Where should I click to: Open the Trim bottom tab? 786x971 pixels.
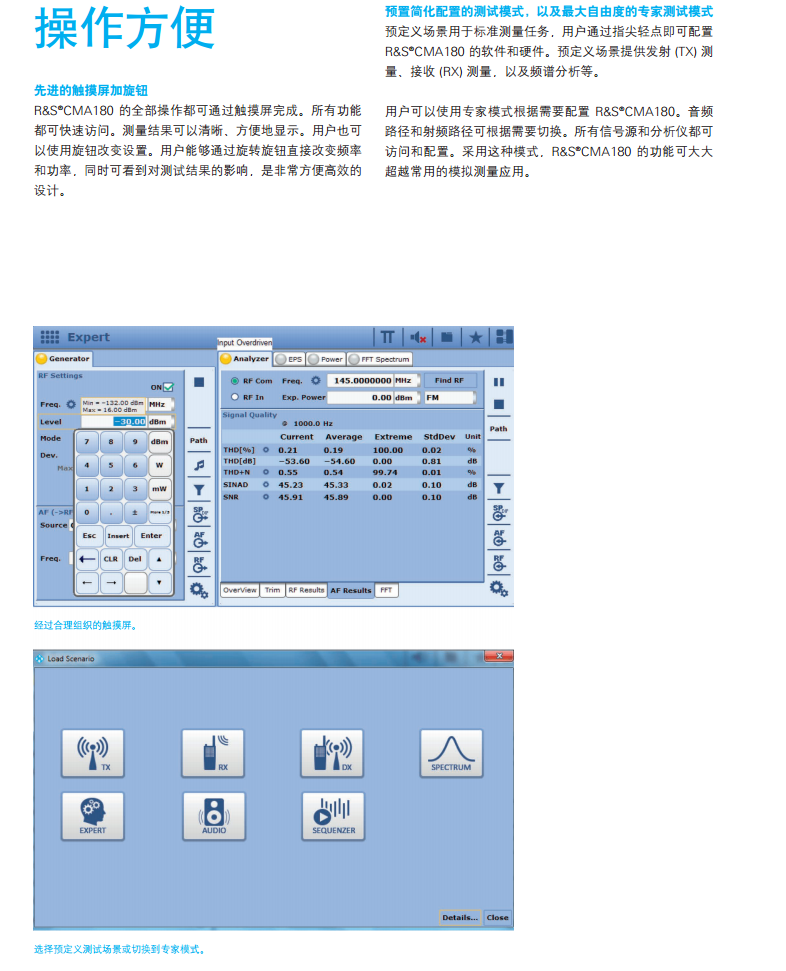pos(273,590)
